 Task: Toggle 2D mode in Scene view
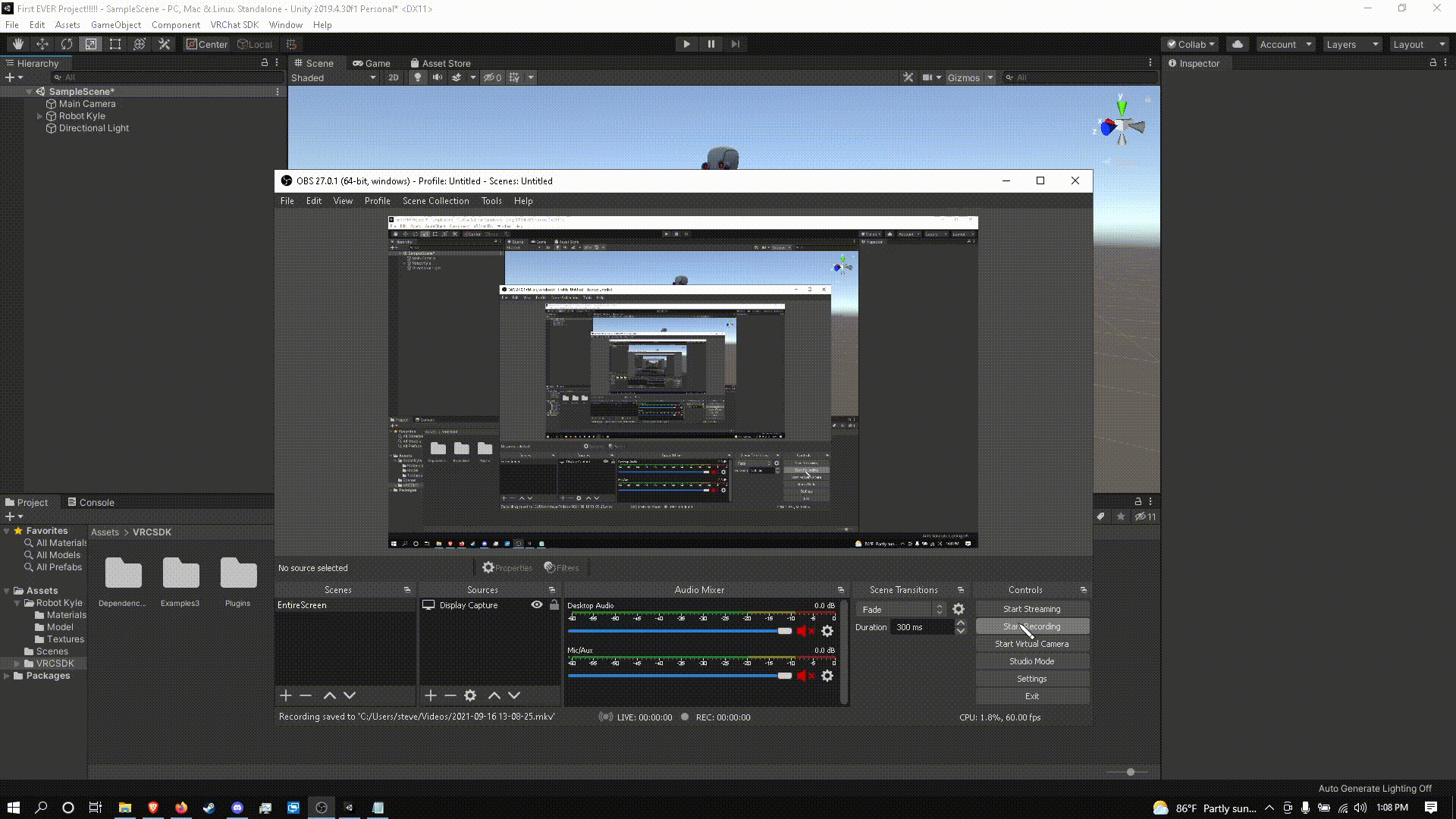point(393,77)
